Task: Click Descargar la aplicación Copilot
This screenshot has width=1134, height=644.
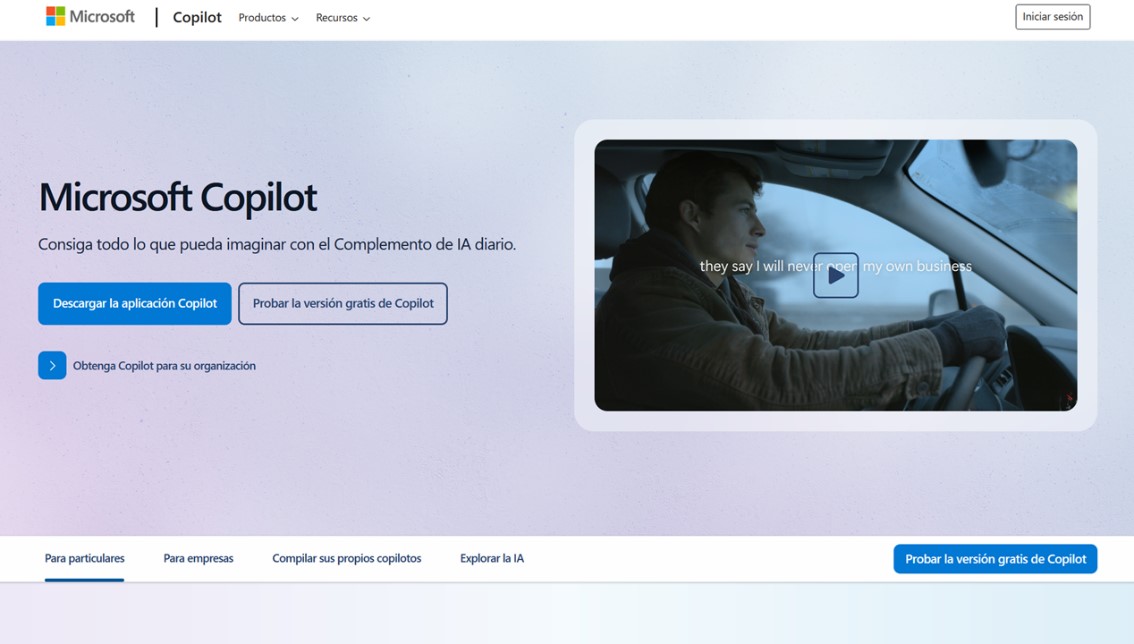Action: [134, 303]
